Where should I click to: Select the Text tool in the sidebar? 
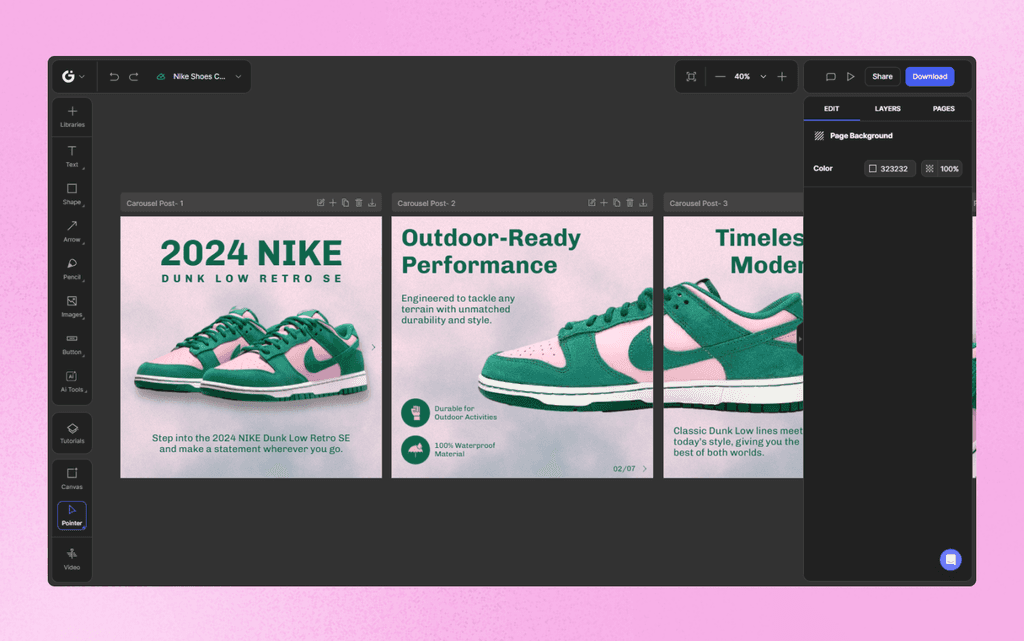(71, 157)
